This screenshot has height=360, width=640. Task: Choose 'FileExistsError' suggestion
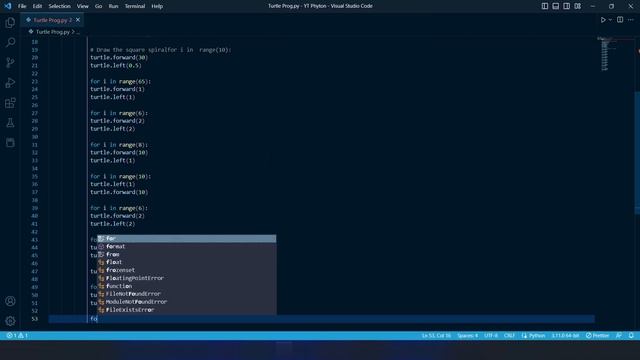tap(187, 310)
